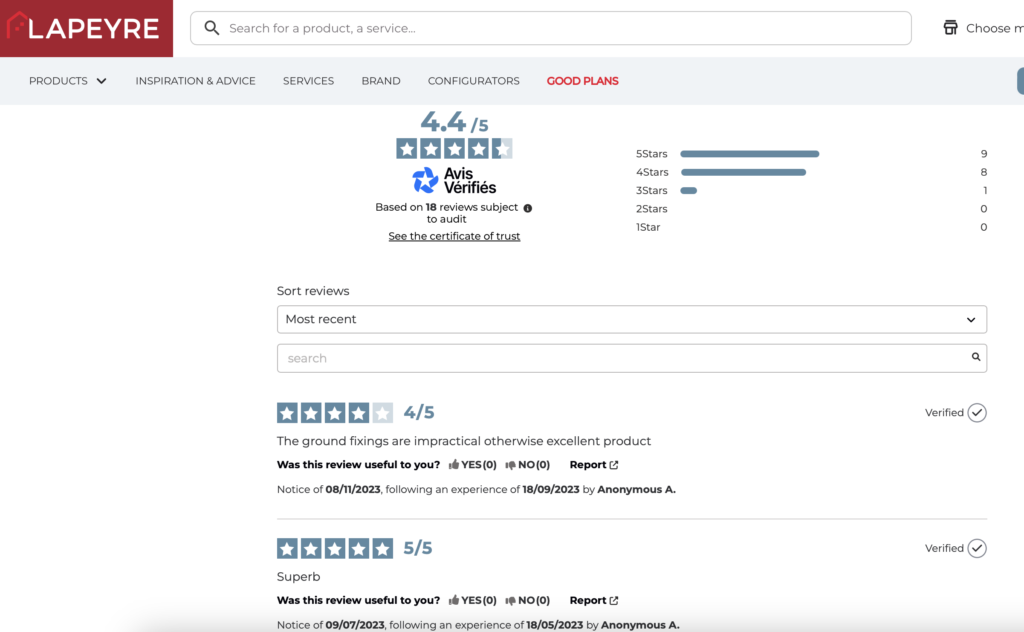Click Verified checkmark on the 4/5 review

click(977, 413)
